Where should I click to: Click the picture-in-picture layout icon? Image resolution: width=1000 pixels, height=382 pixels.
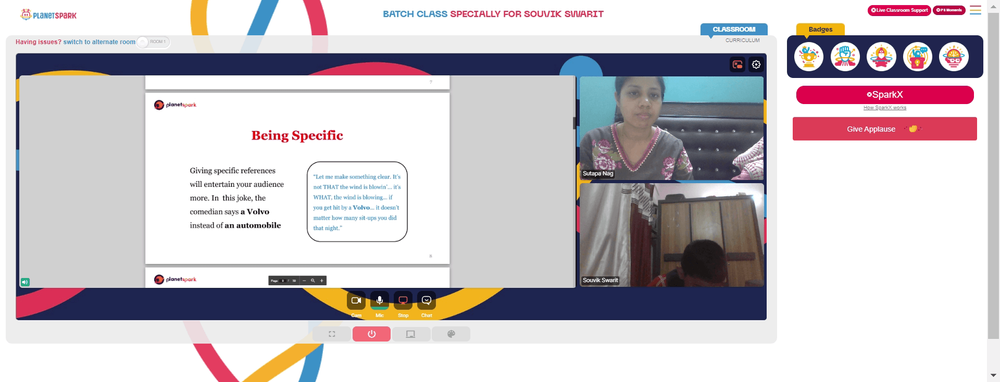click(x=737, y=64)
